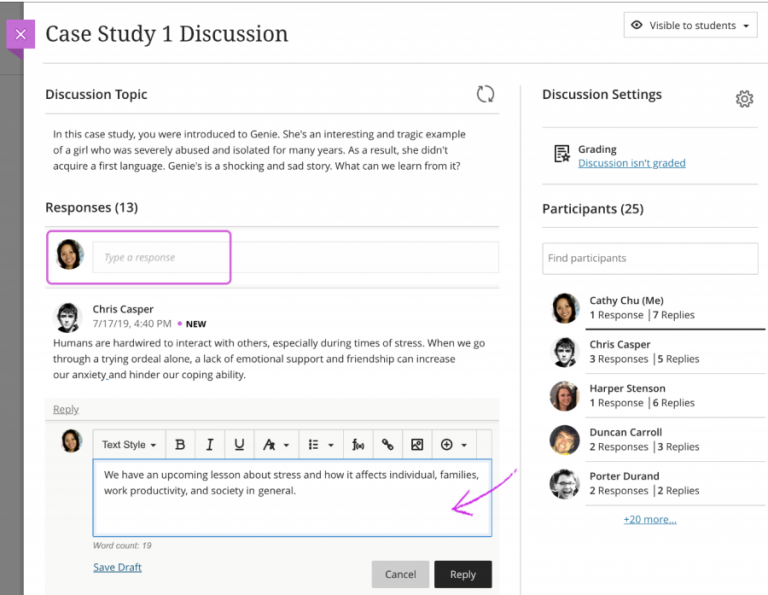Click the Participants (25) heading
768x595 pixels.
tap(593, 209)
